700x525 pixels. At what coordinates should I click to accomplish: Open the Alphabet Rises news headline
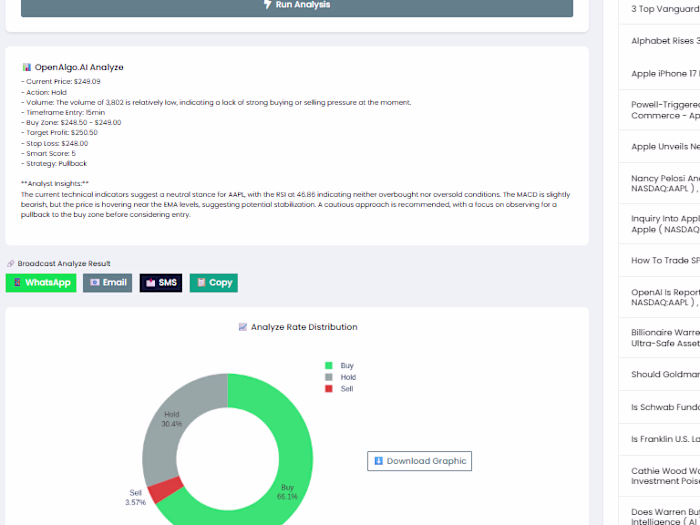(665, 41)
